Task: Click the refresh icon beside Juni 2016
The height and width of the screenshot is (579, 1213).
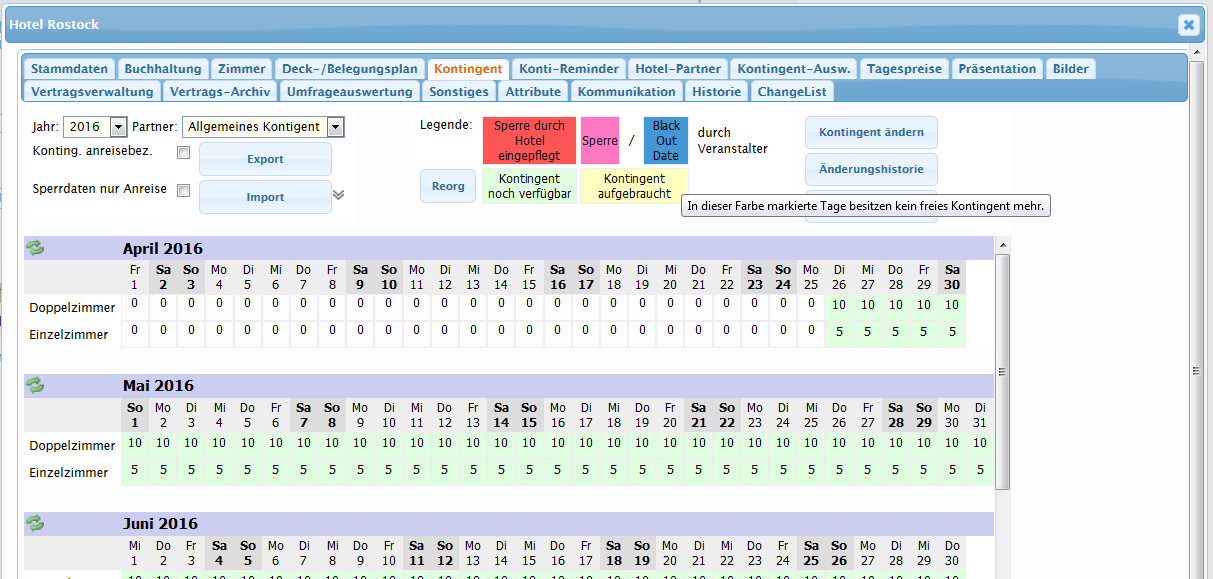Action: 35,523
